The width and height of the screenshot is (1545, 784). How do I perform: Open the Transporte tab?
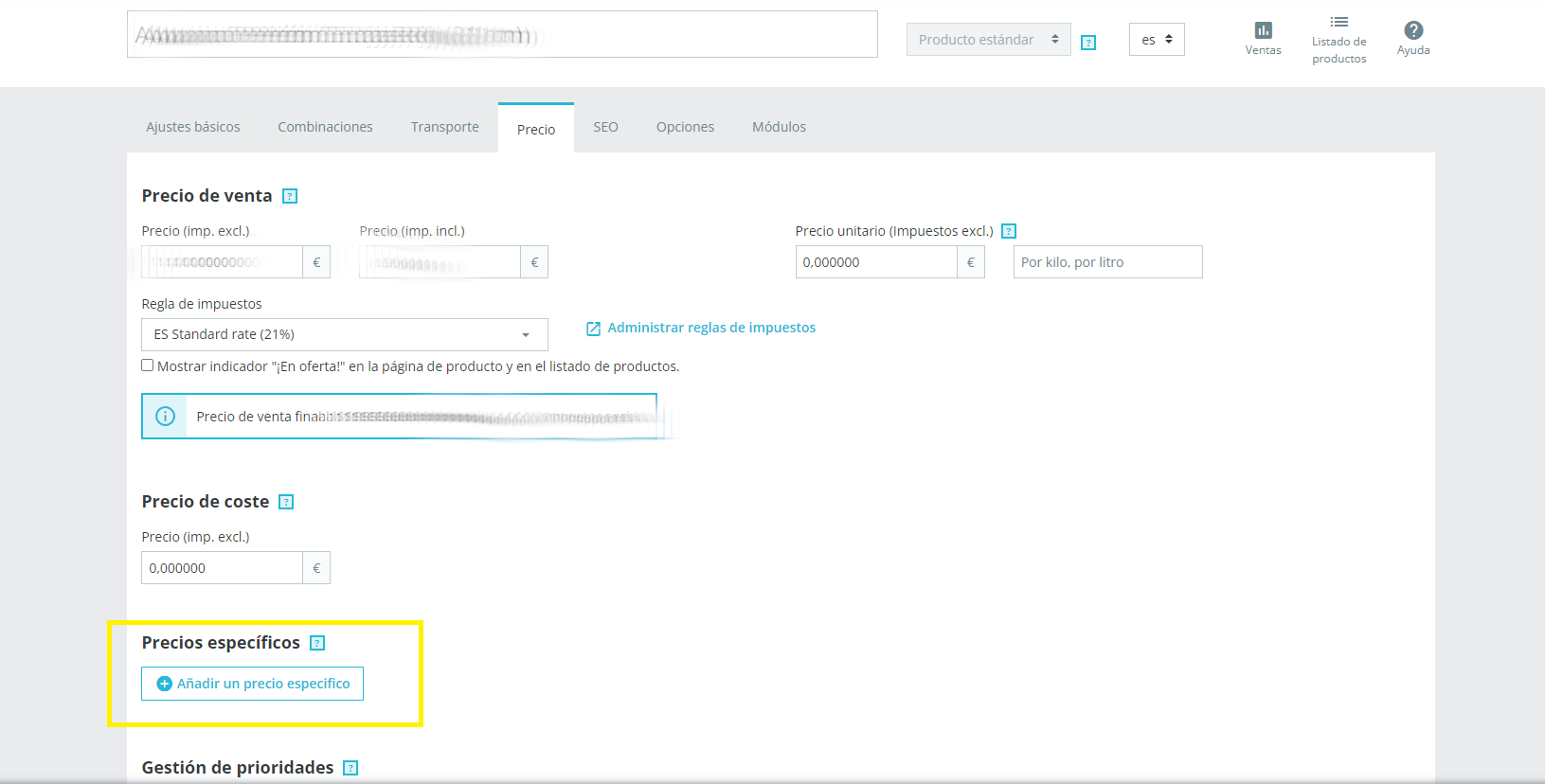coord(444,127)
